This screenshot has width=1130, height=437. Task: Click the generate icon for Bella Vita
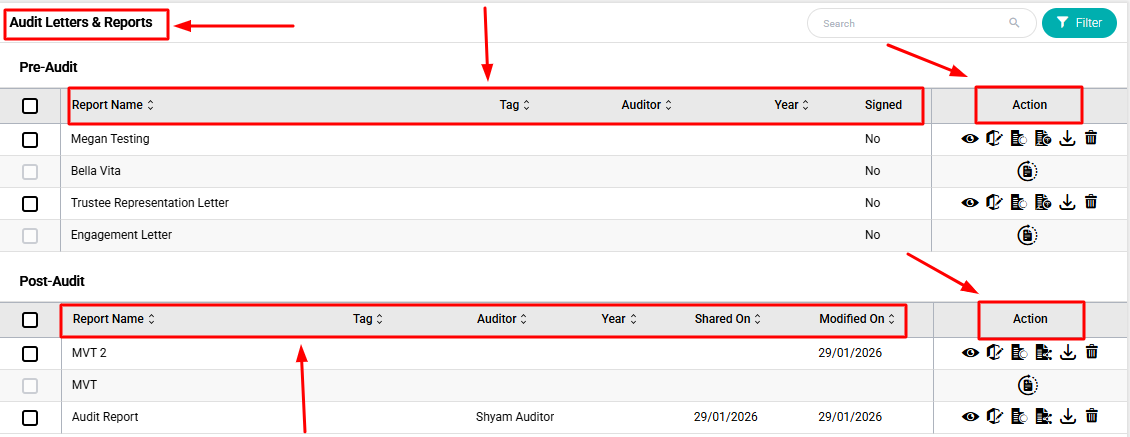click(1027, 171)
